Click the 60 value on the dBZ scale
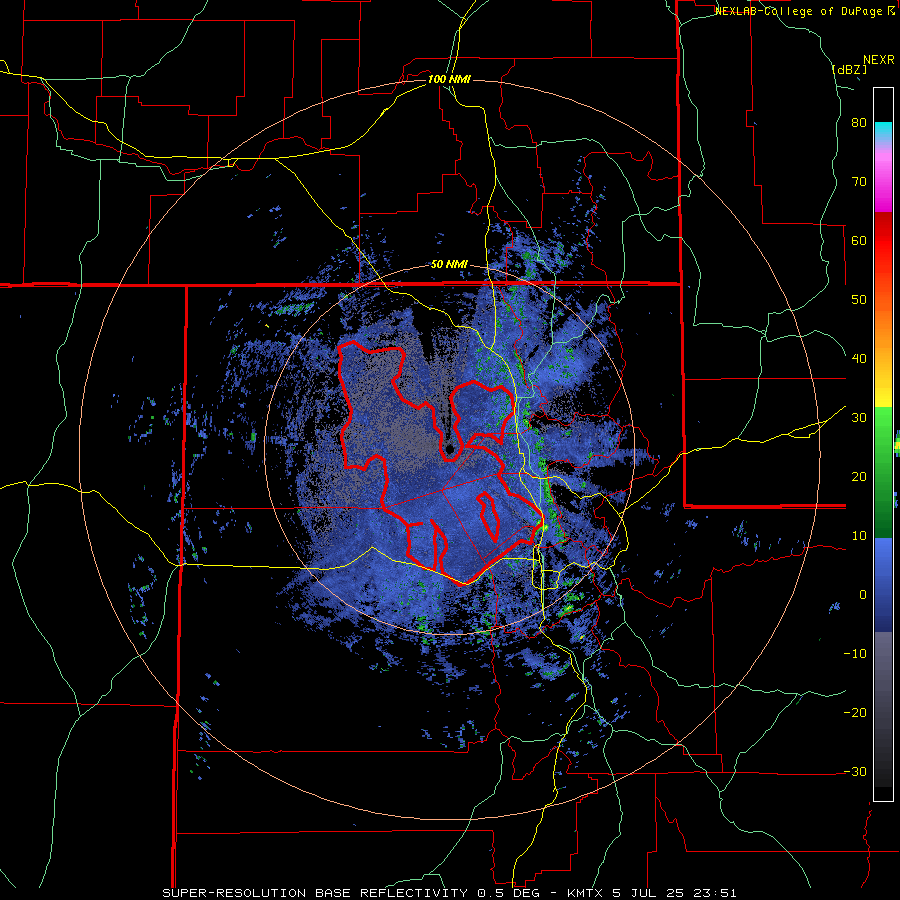The height and width of the screenshot is (900, 900). point(859,240)
